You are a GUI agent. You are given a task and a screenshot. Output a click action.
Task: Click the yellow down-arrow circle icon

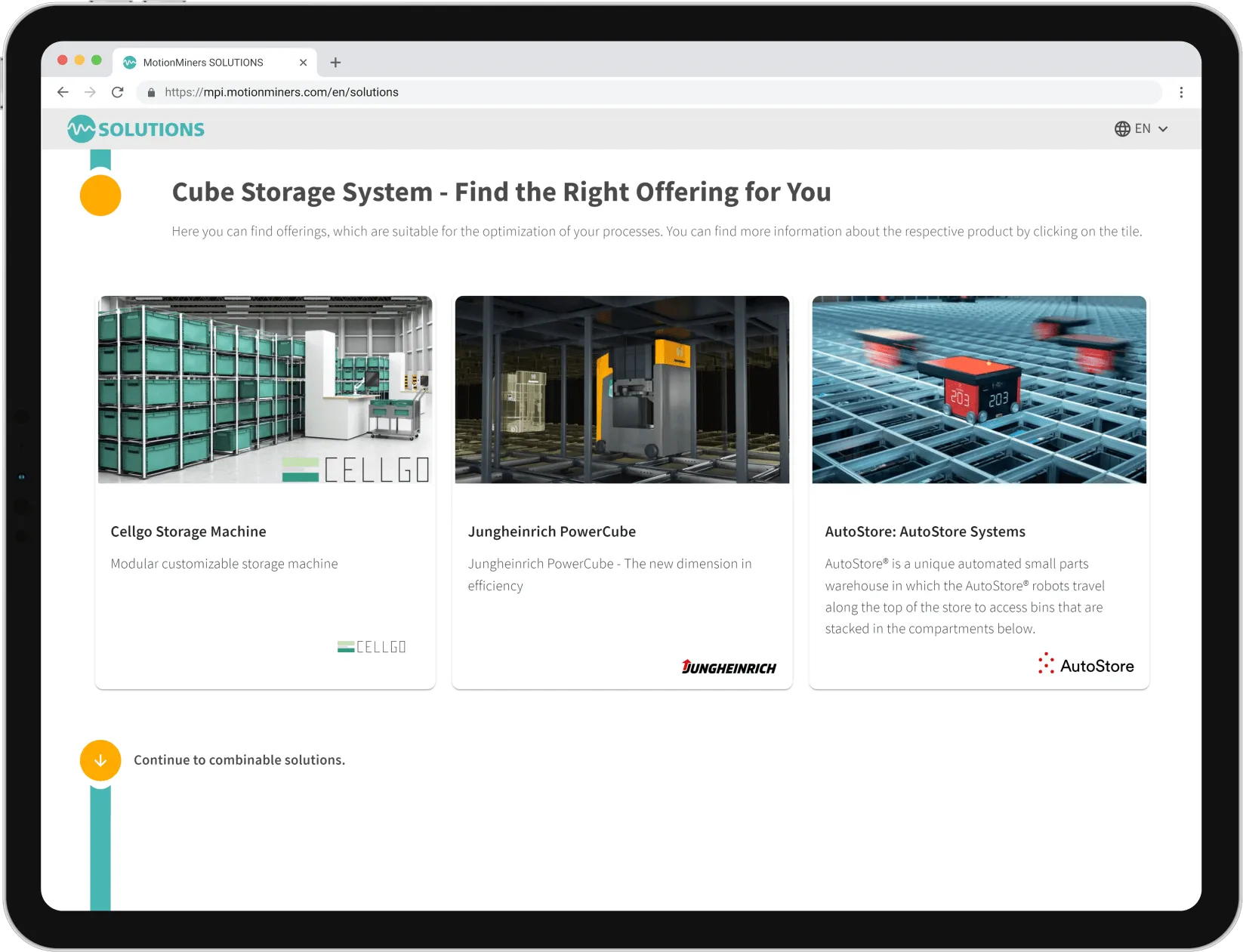[100, 760]
